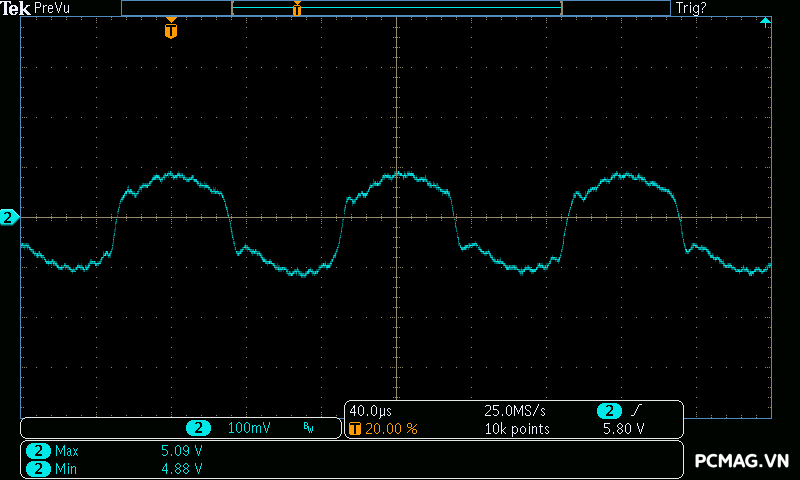This screenshot has height=480, width=800.
Task: Open the 40.0µs horizontal timebase readout
Action: (x=370, y=411)
